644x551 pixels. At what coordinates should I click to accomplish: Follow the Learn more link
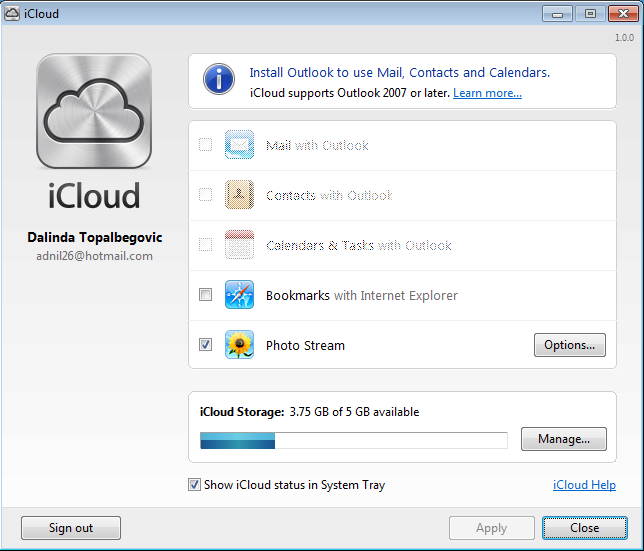coord(487,93)
